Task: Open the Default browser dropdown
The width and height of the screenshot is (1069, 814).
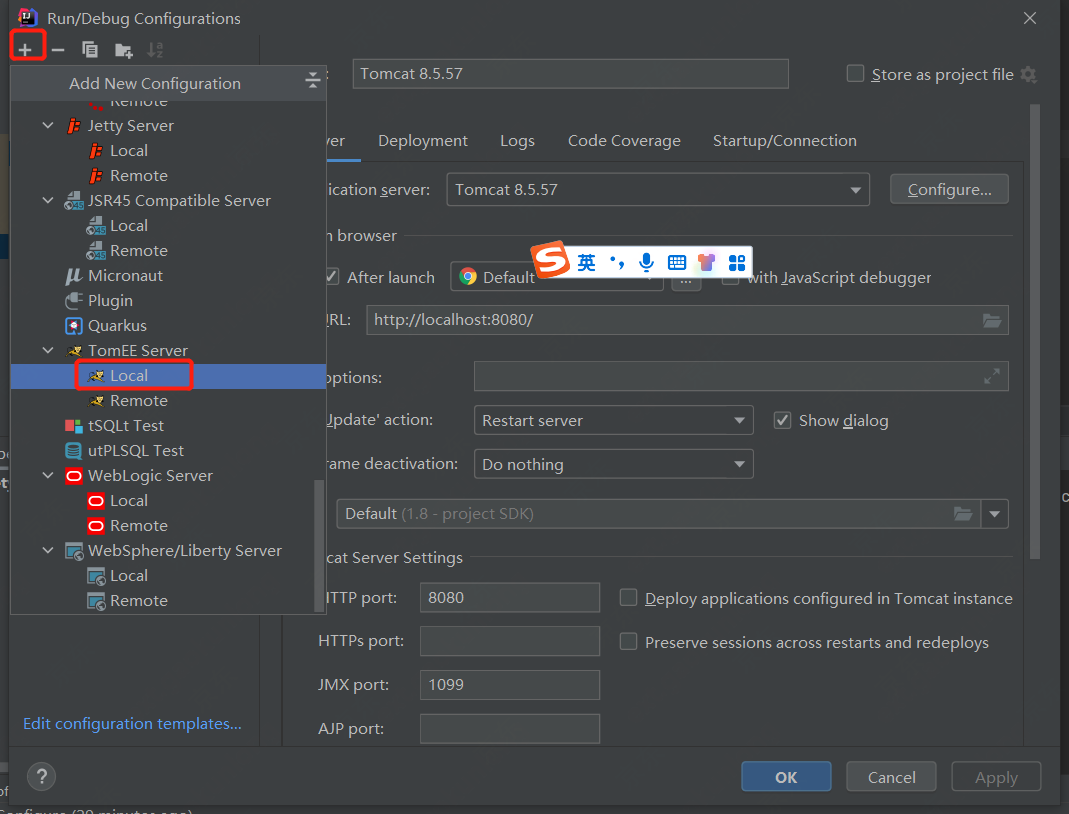Action: pos(556,277)
